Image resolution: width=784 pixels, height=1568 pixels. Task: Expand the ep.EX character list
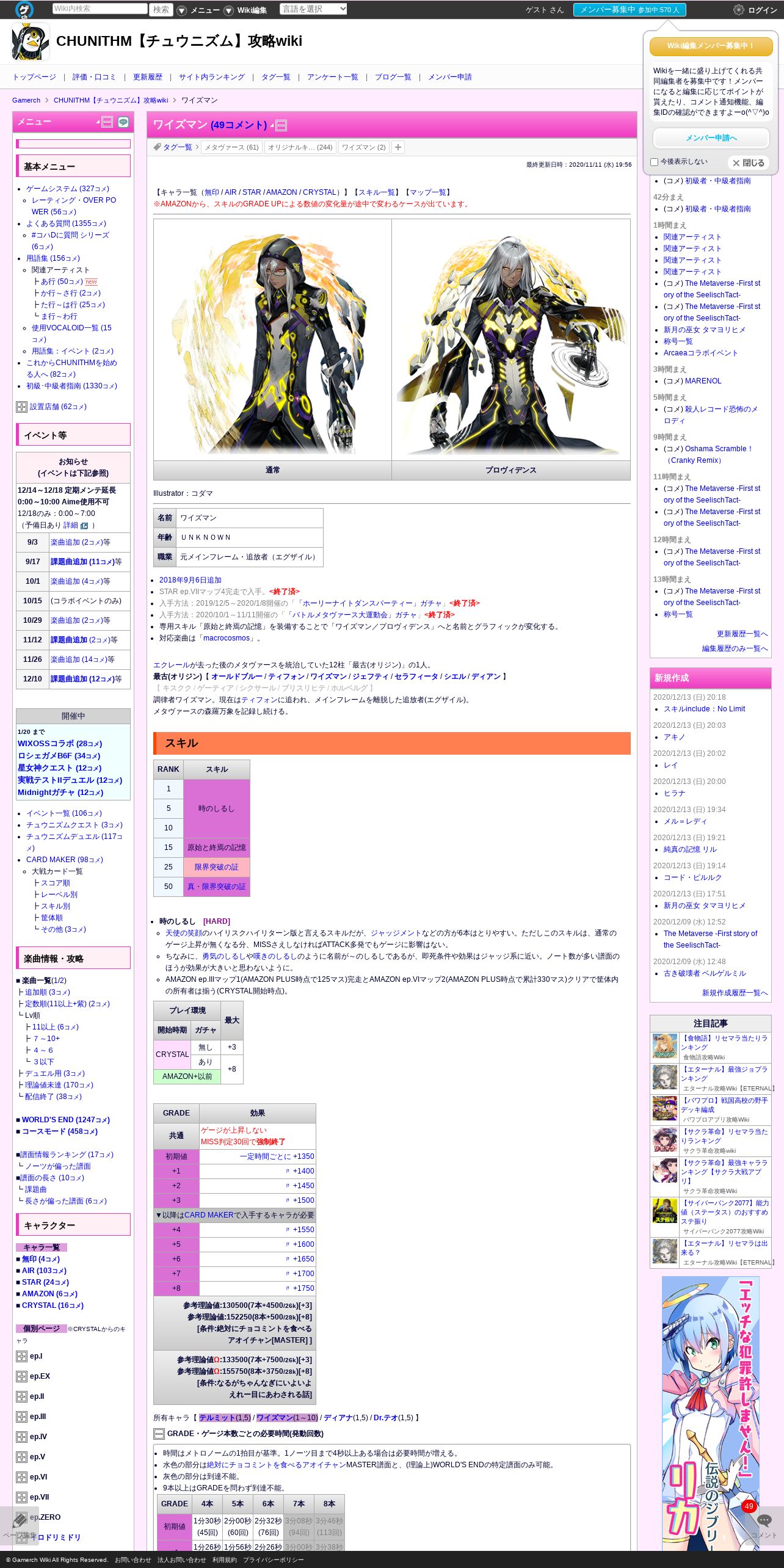click(21, 1376)
